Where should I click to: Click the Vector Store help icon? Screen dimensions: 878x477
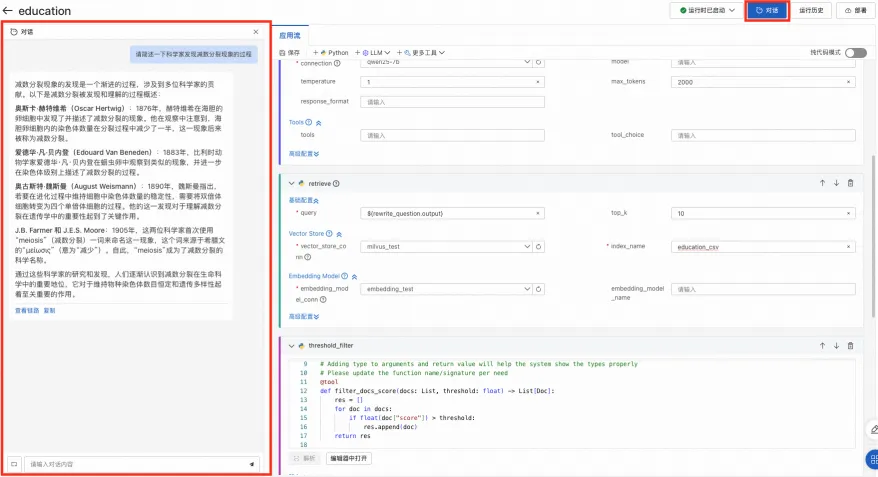(x=329, y=233)
